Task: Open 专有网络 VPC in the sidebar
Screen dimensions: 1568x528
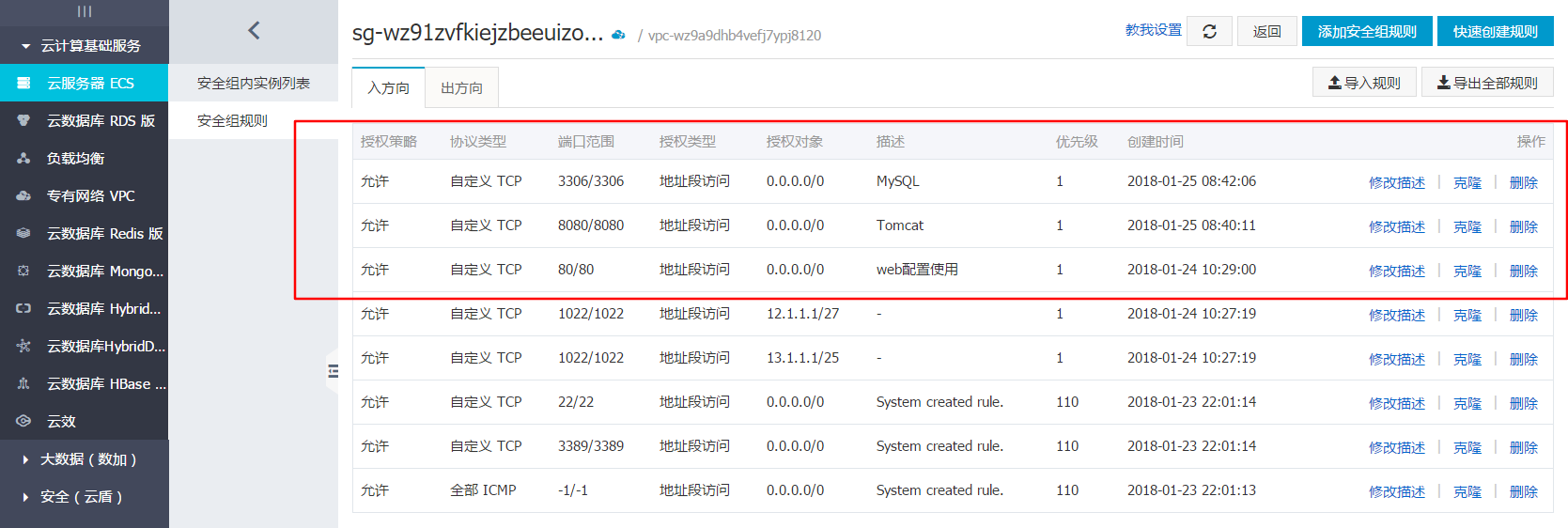Action: 85,195
